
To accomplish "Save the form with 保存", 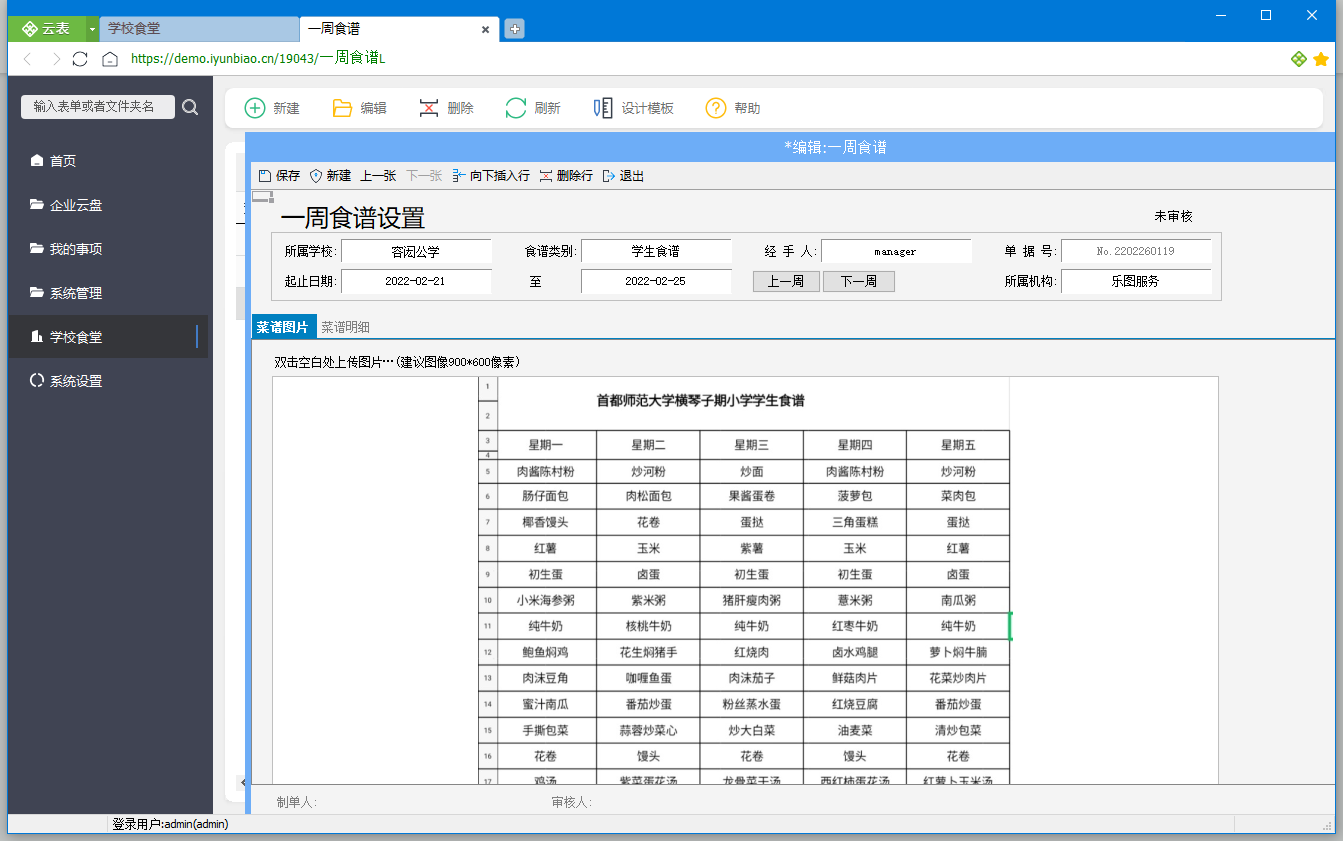I will 279,175.
